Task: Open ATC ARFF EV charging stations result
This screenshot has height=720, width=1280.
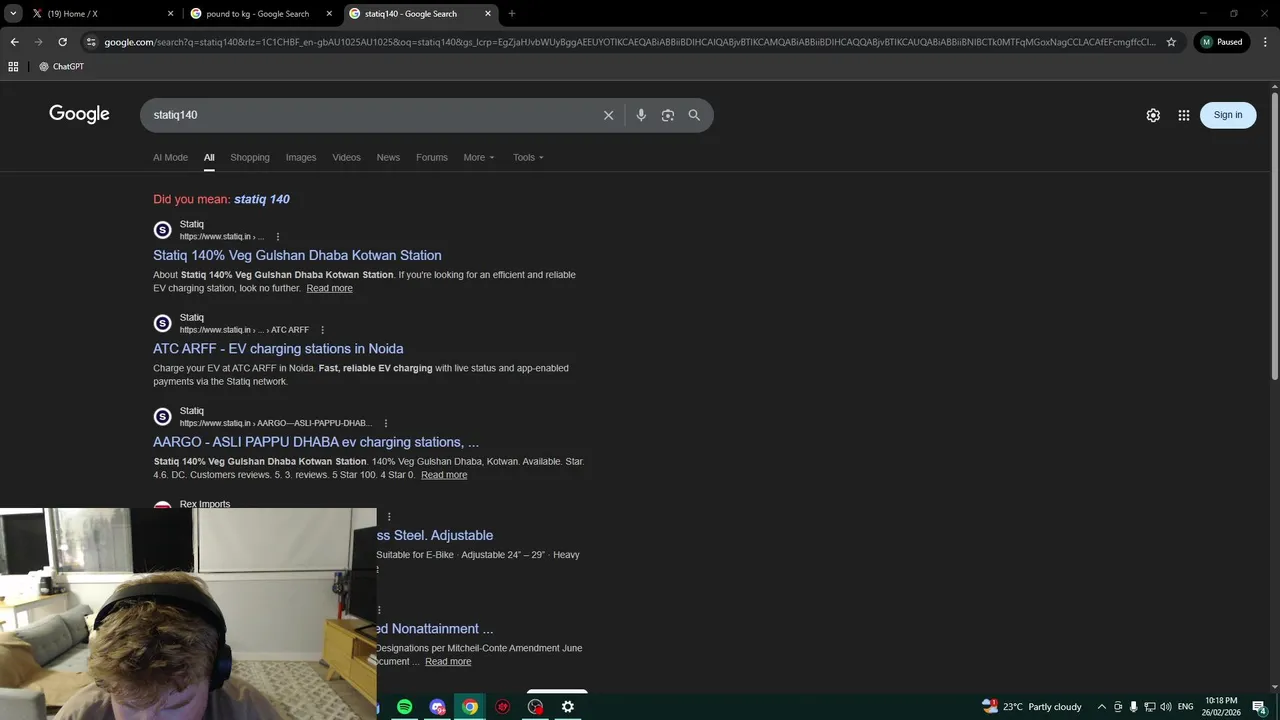Action: point(278,349)
